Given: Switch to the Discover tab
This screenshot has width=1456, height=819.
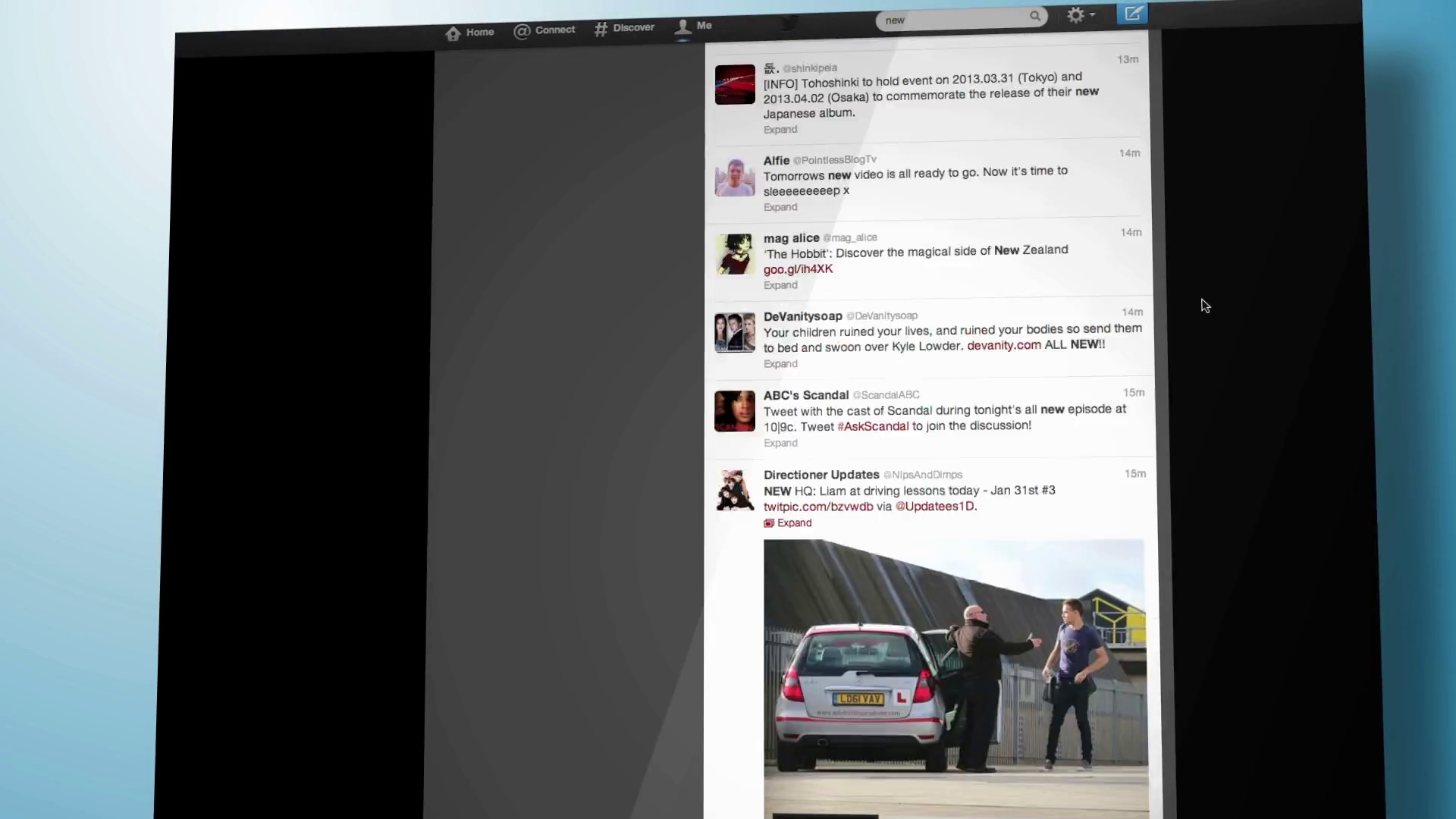Looking at the screenshot, I should [625, 27].
